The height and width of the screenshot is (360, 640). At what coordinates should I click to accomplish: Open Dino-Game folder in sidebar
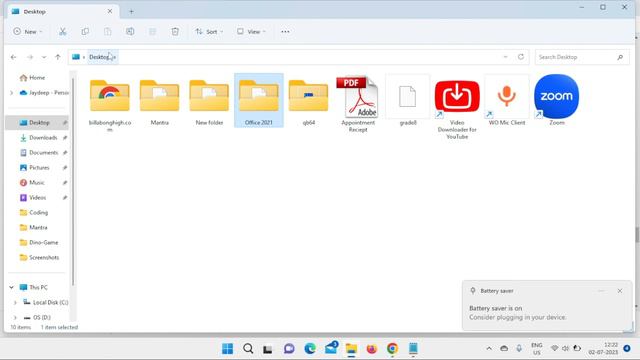click(43, 242)
